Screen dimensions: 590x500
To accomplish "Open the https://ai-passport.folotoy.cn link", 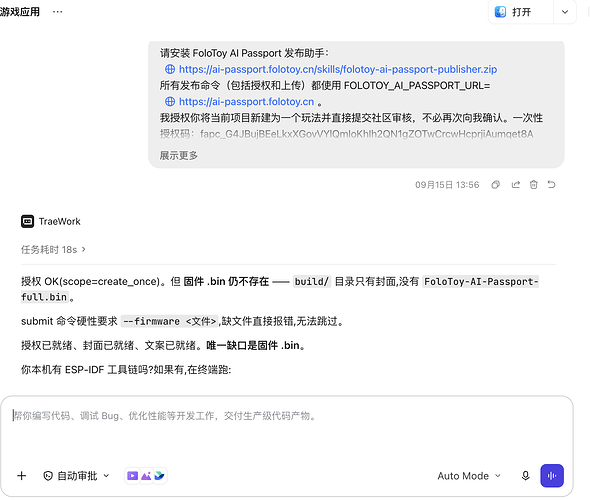I will coord(246,102).
